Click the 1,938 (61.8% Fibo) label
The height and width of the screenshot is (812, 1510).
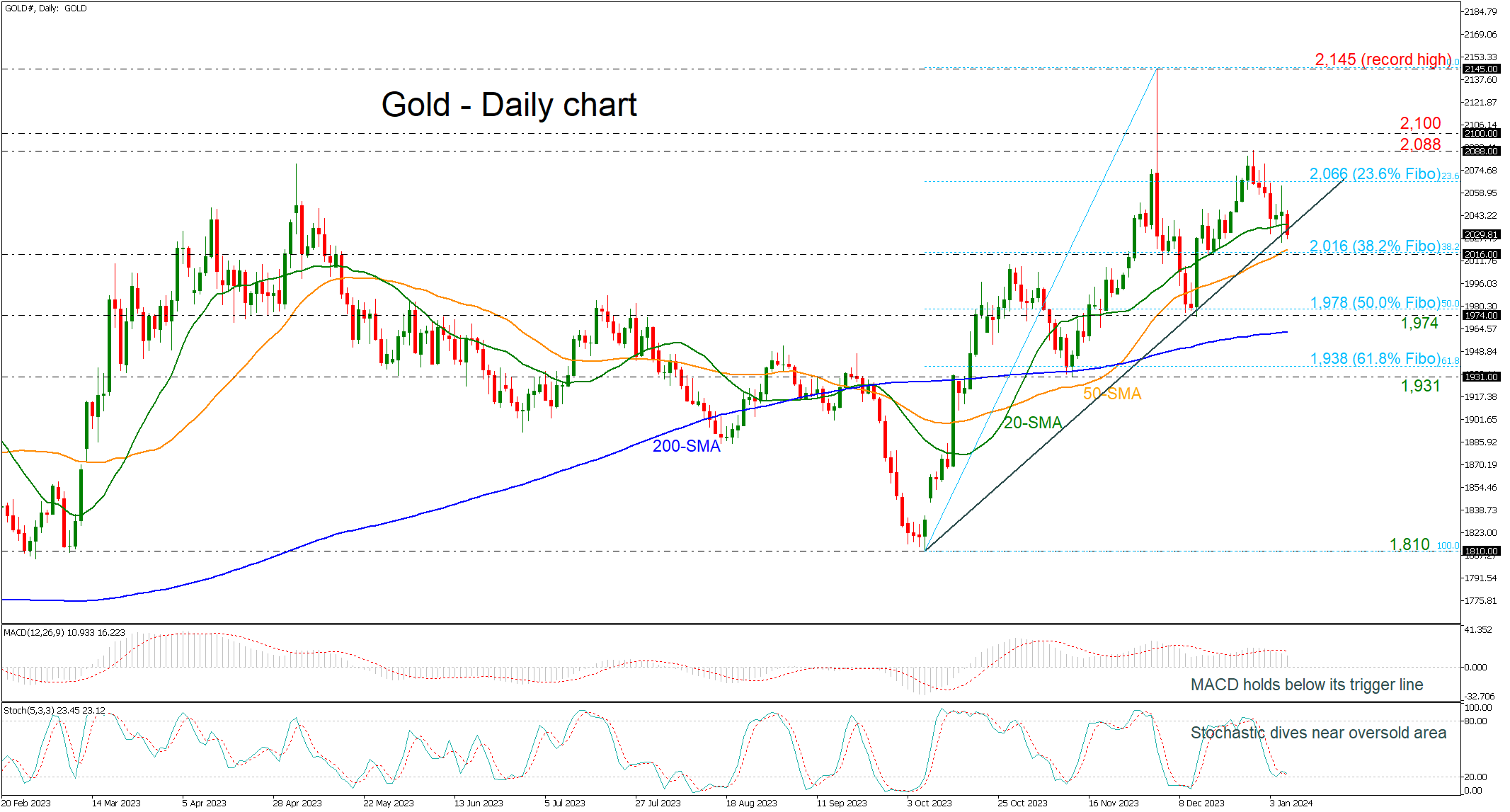(x=1375, y=359)
